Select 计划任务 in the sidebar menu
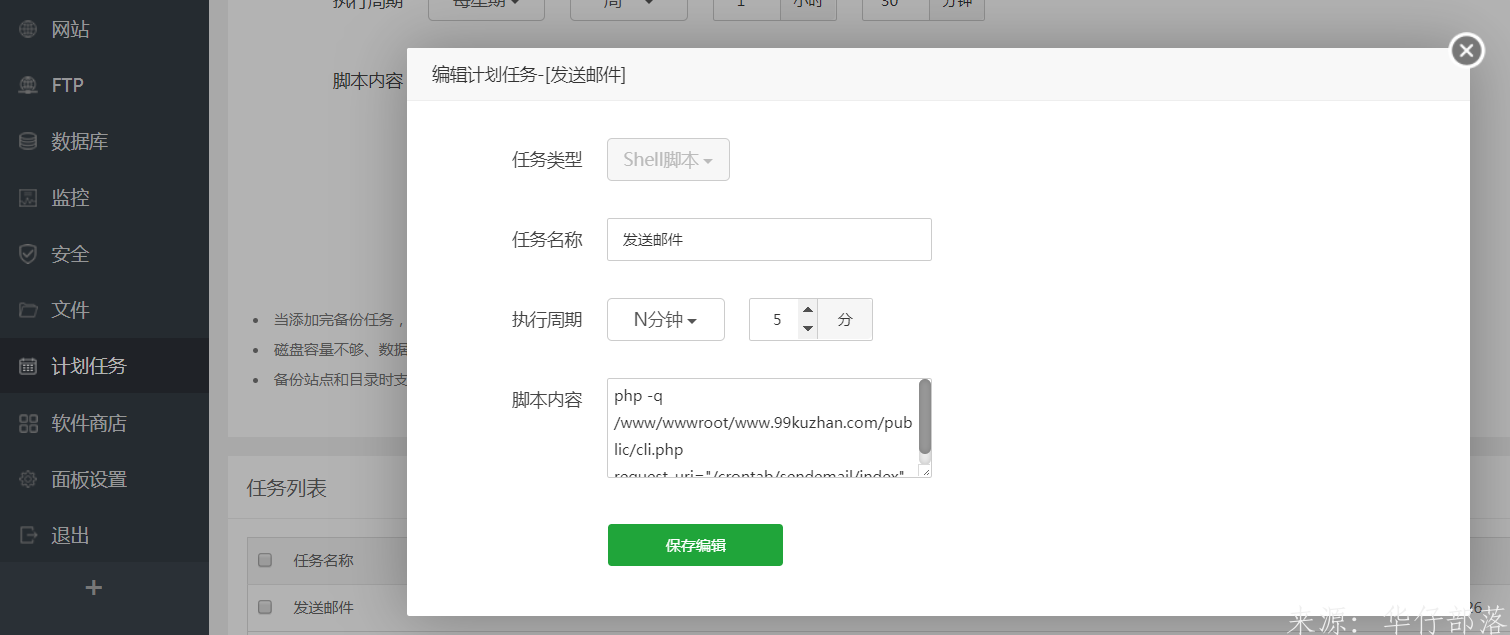 coord(88,366)
